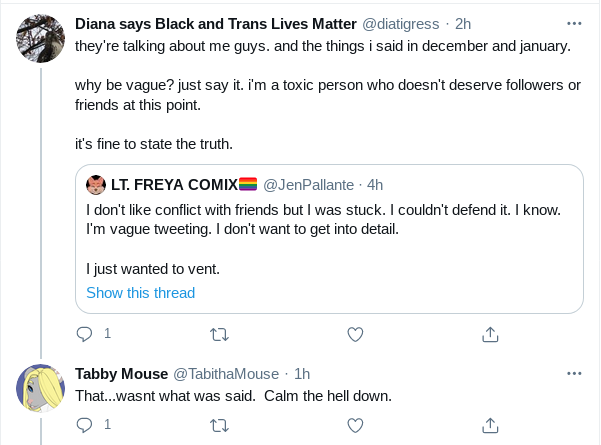Click Diana says Black and Trans Lives Matter name

tap(216, 24)
